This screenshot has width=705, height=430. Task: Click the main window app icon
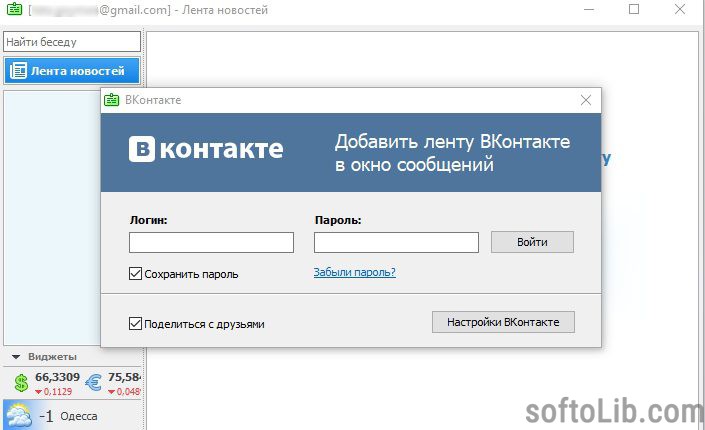(14, 9)
